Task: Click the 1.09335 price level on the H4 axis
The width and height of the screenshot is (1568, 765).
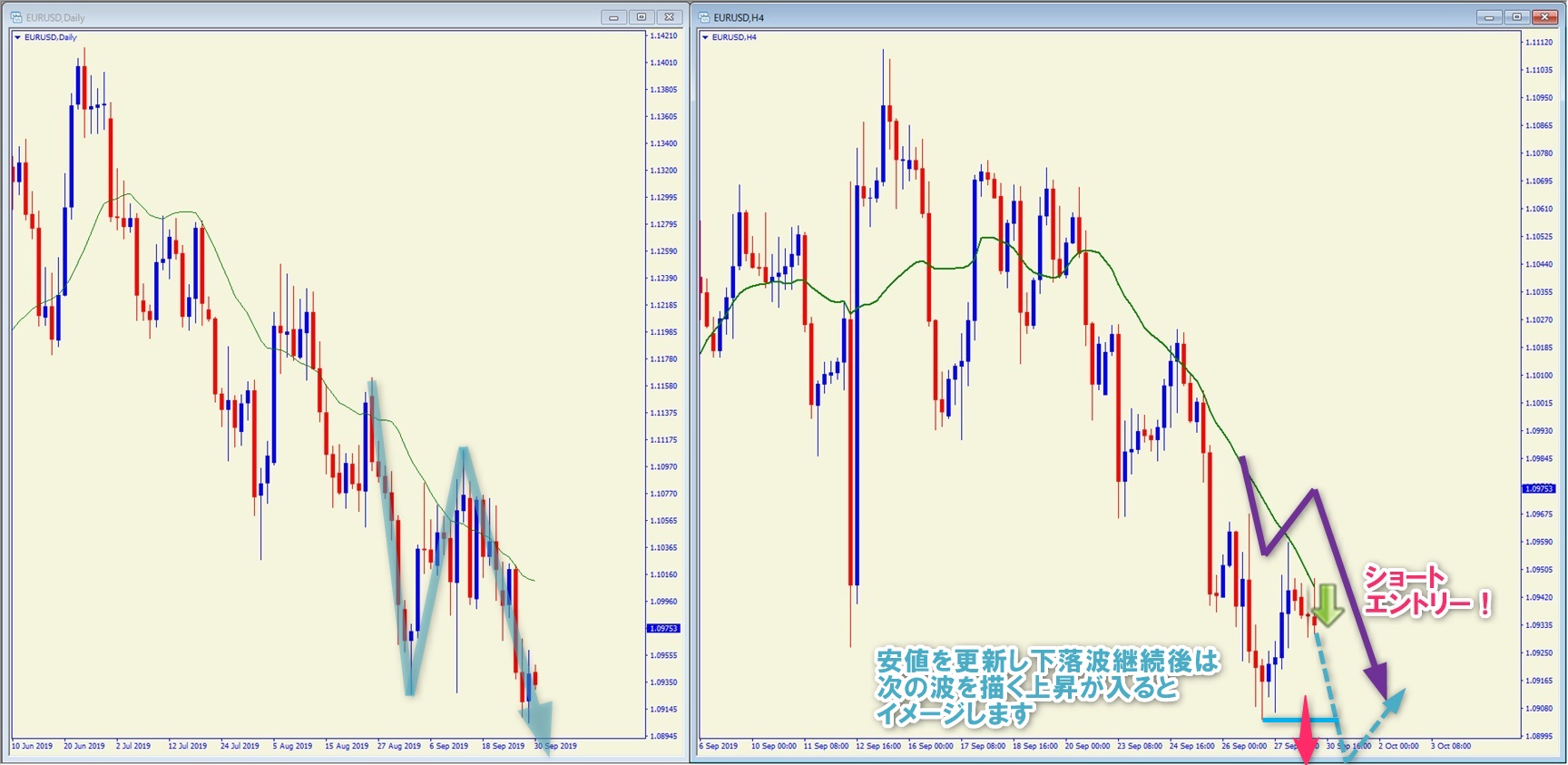Action: [x=1539, y=625]
